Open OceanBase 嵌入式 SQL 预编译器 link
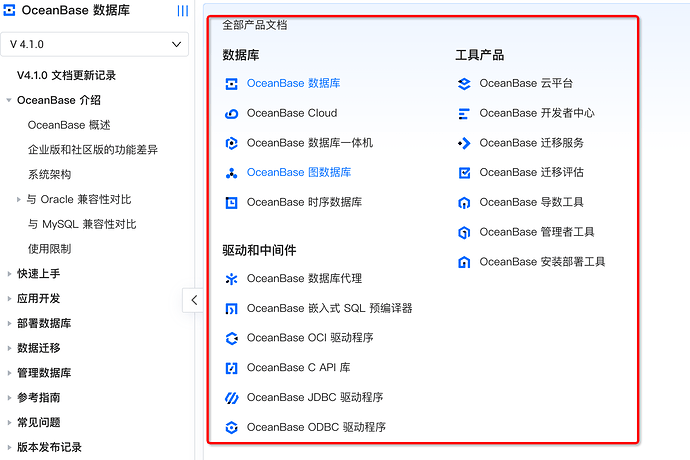Screen dimensions: 690x460 click(x=330, y=308)
